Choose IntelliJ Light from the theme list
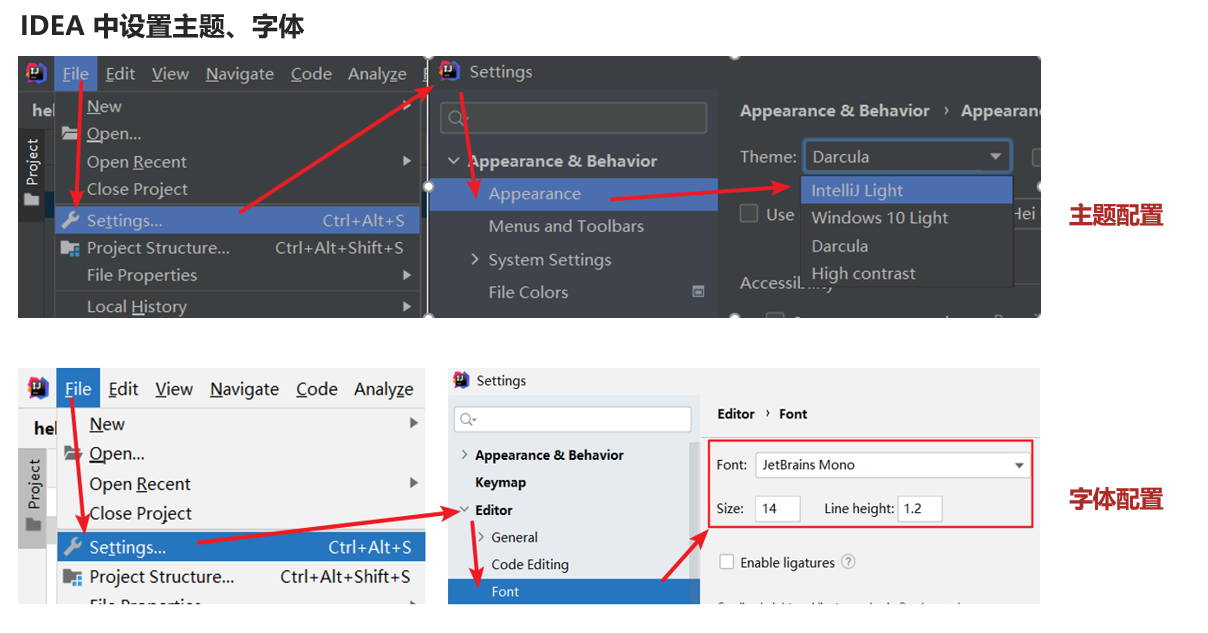The height and width of the screenshot is (633, 1208). coord(857,190)
